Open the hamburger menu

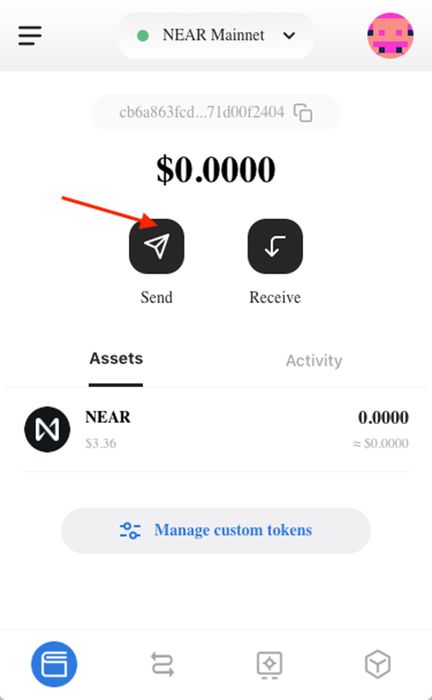(30, 35)
